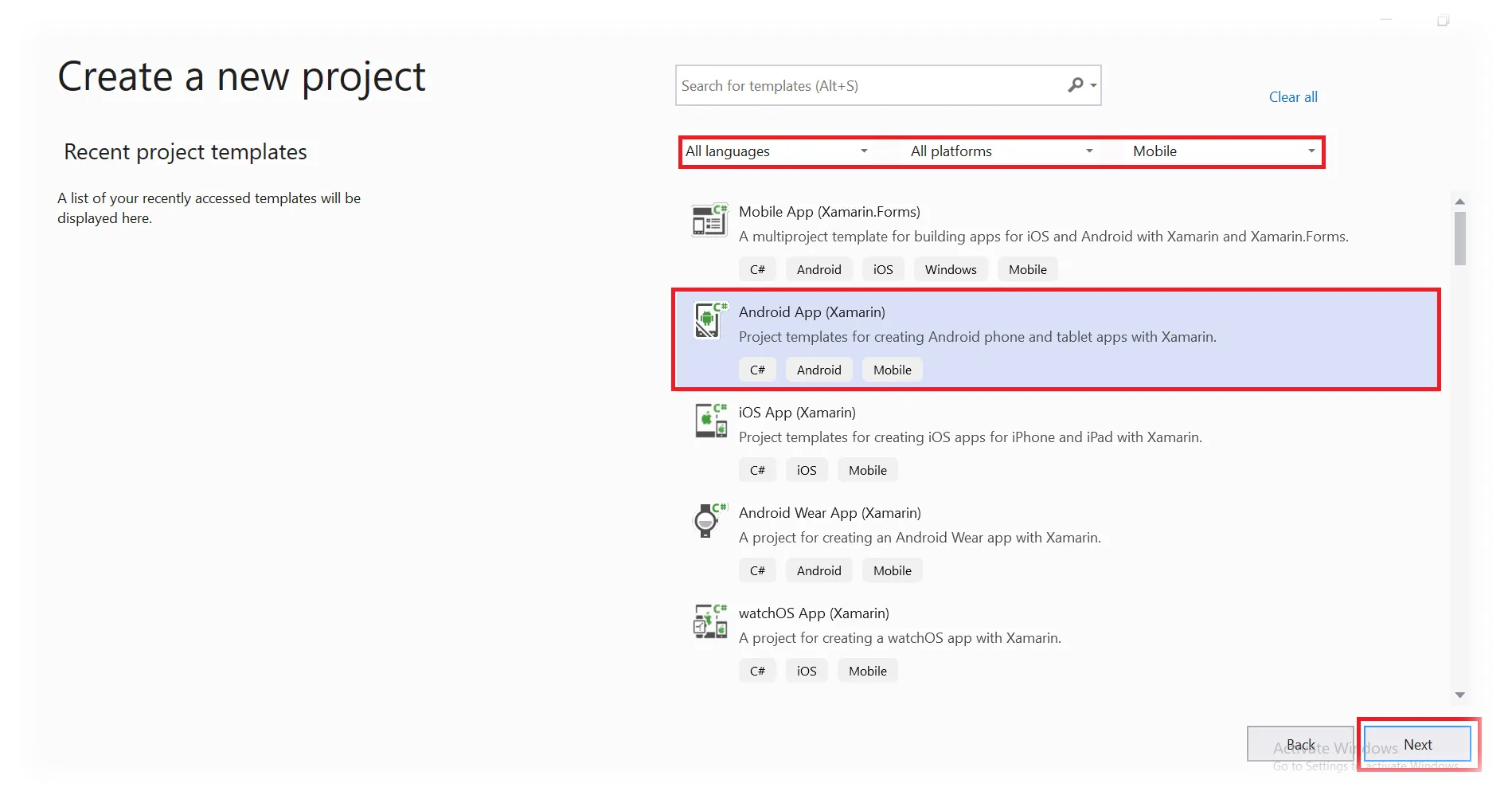Click Mobile tag under Android Wear App
1512x803 pixels.
click(x=892, y=570)
